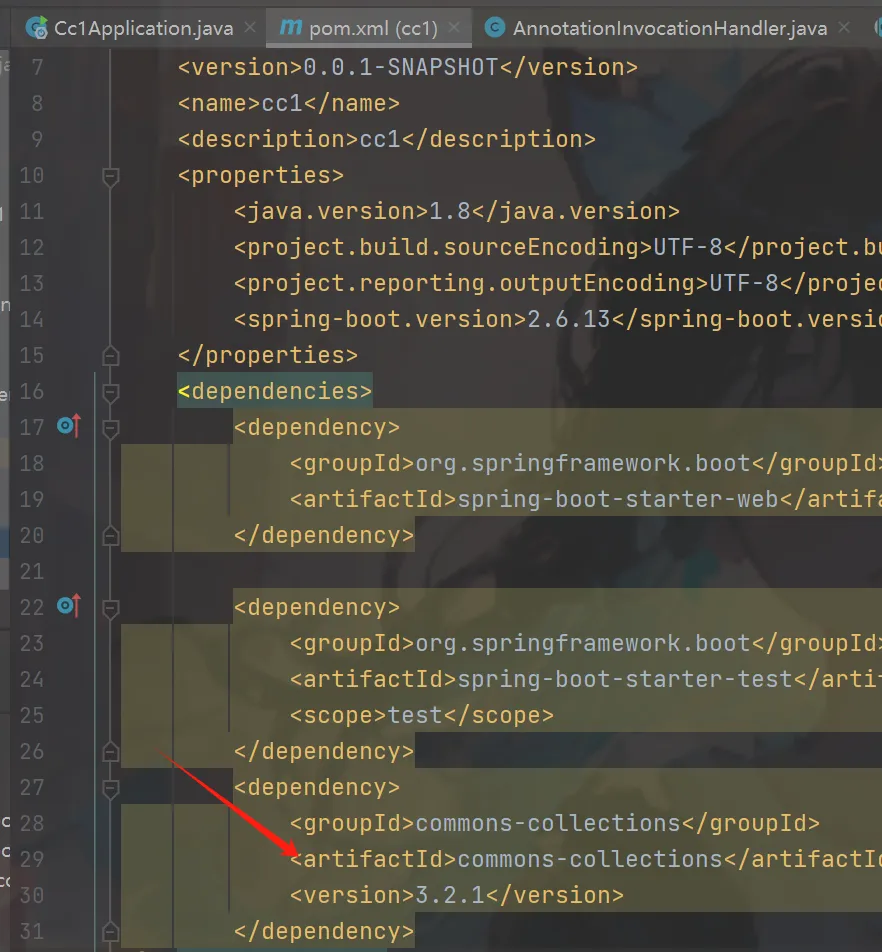The image size is (882, 952).
Task: Click the spring-boot.version 2.6.13 value
Action: click(569, 319)
